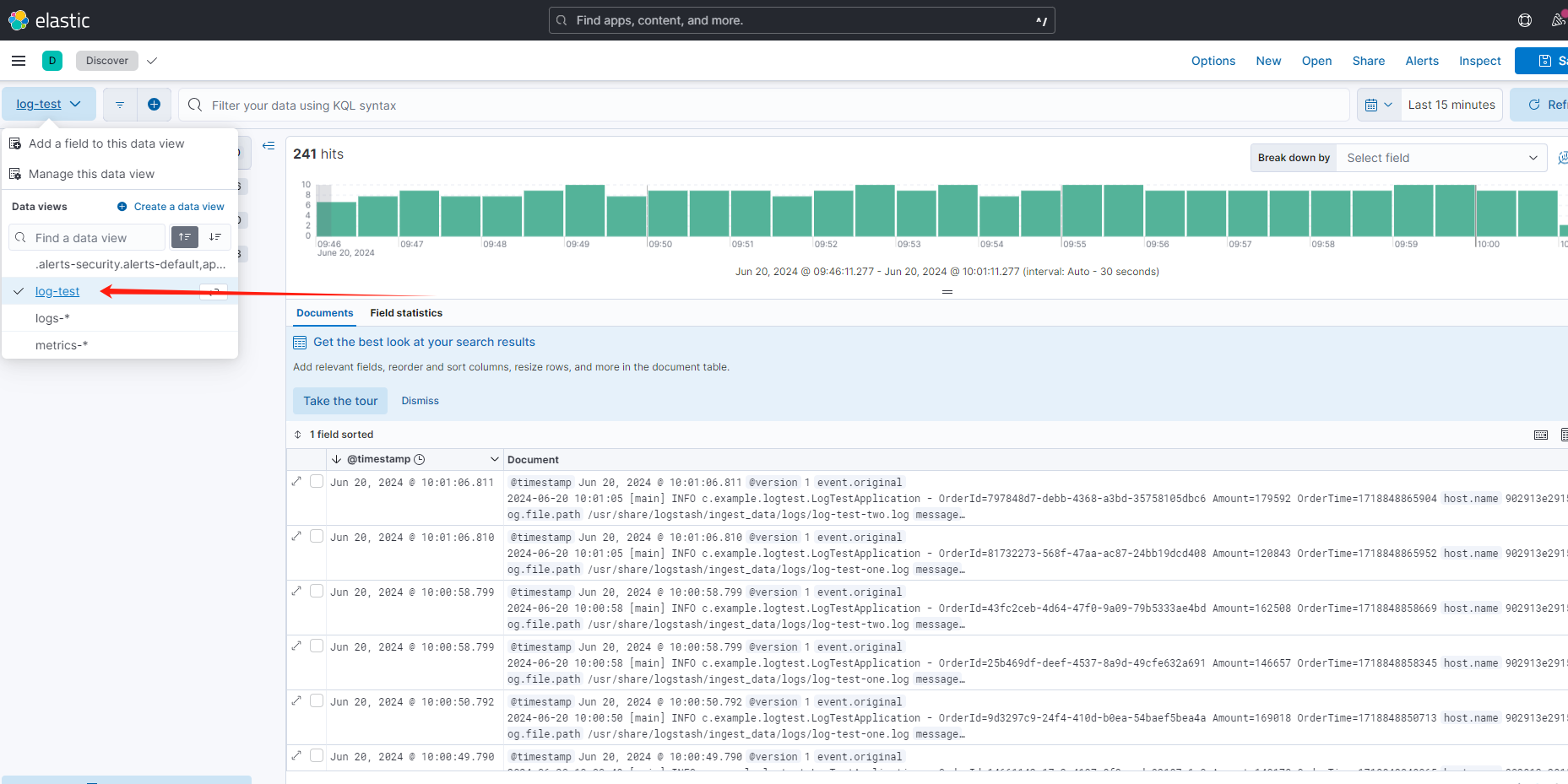
Task: Collapse the field sidebar with arrow icon
Action: point(269,146)
